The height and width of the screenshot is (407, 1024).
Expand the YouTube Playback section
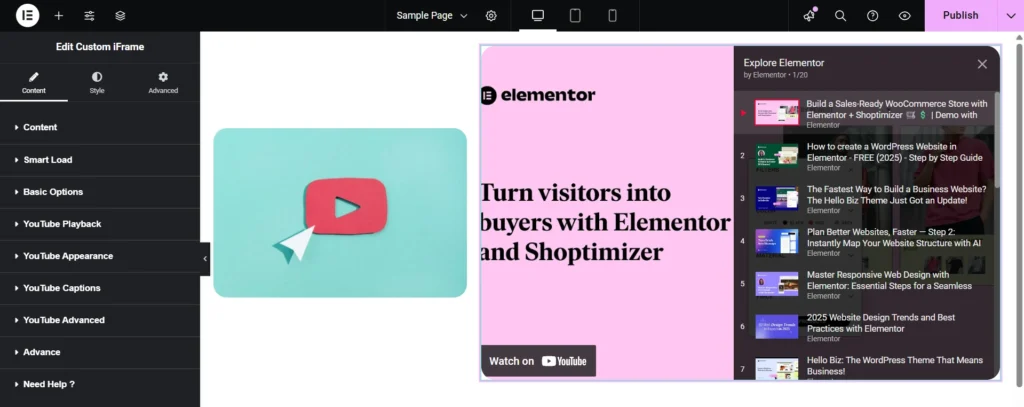[x=62, y=224]
